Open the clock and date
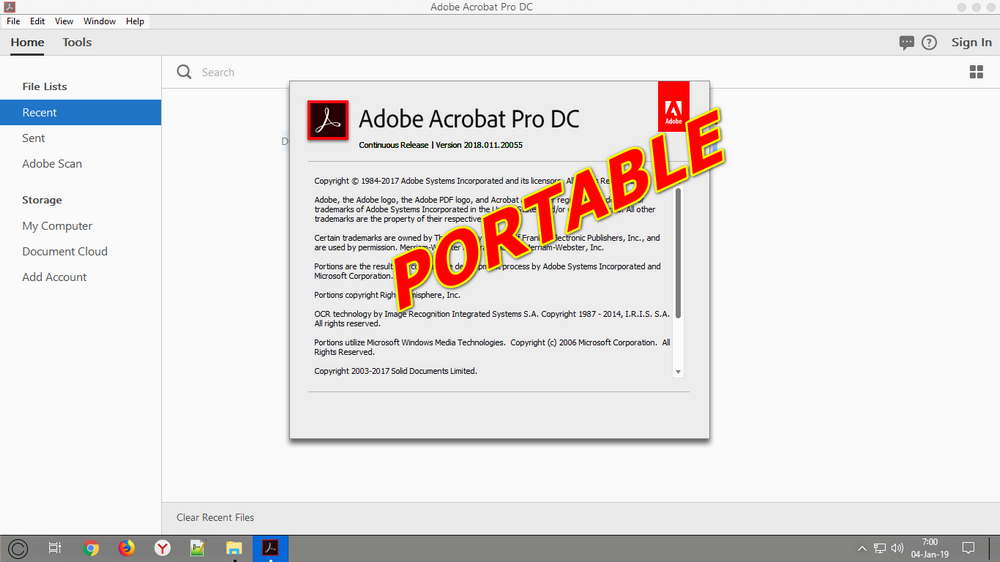This screenshot has width=1000, height=562. (x=930, y=548)
